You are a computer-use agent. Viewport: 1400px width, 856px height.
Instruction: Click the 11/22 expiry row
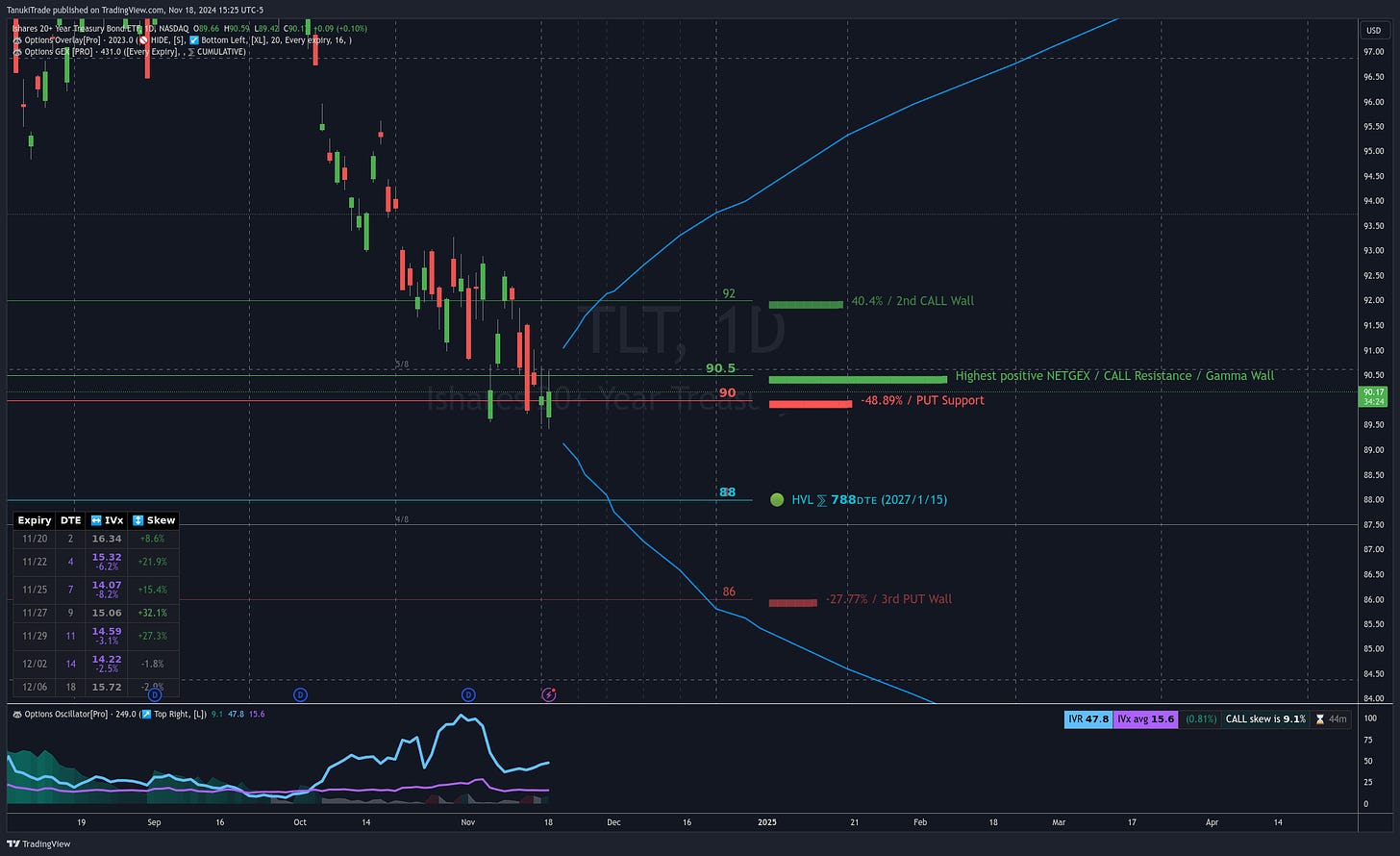[95, 562]
